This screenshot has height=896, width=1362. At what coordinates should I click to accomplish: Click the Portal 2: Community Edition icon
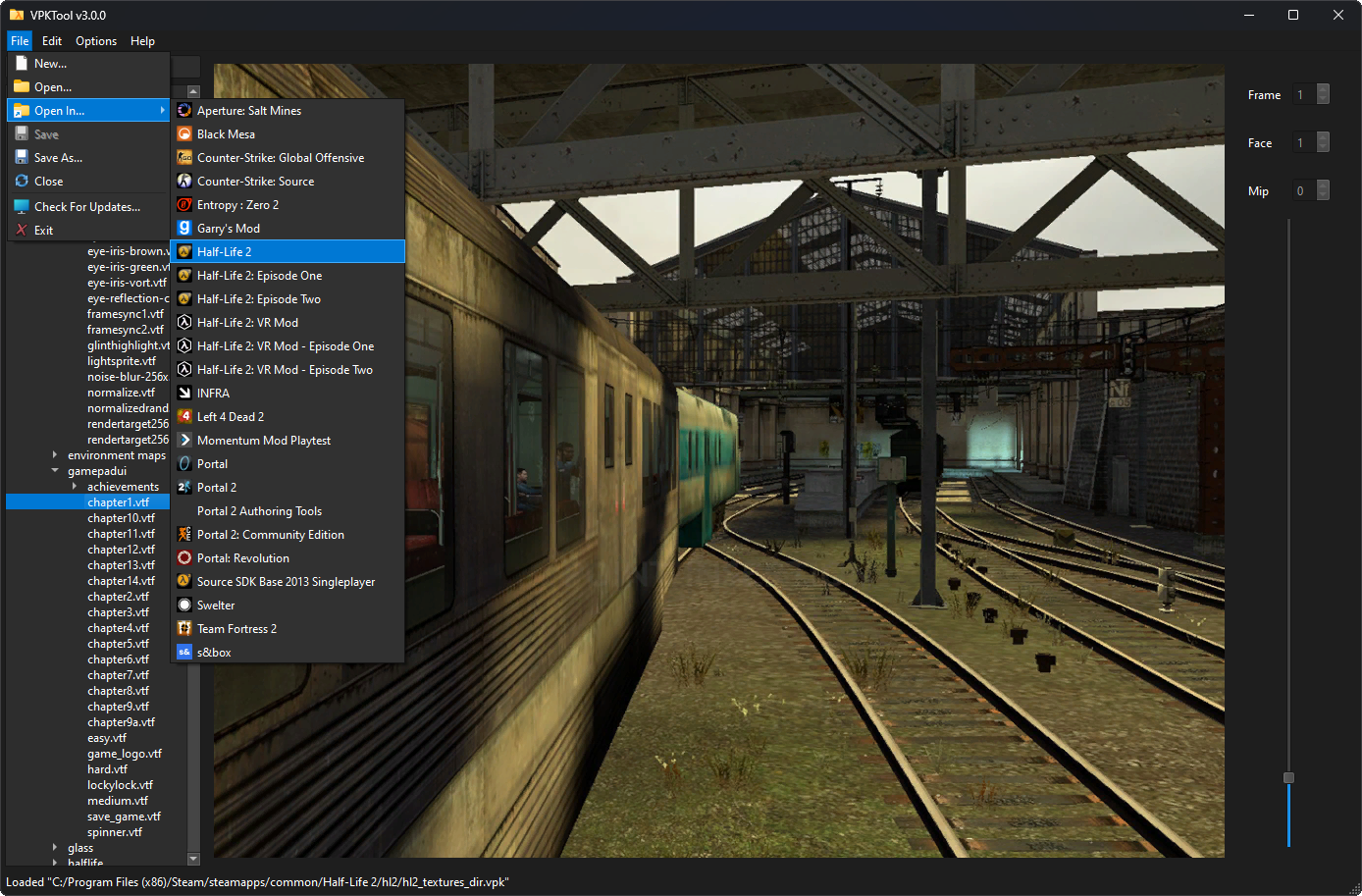click(x=184, y=534)
